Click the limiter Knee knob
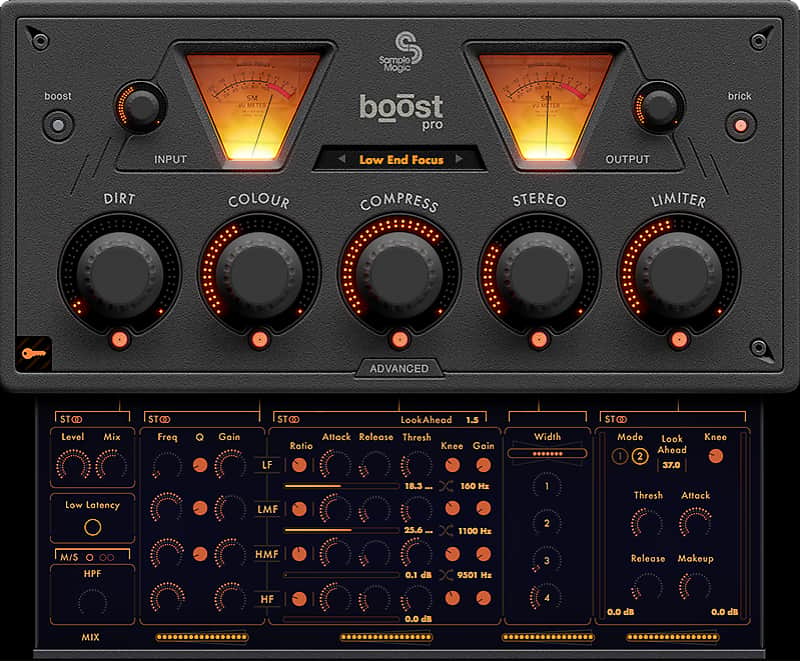The height and width of the screenshot is (661, 800). point(716,456)
